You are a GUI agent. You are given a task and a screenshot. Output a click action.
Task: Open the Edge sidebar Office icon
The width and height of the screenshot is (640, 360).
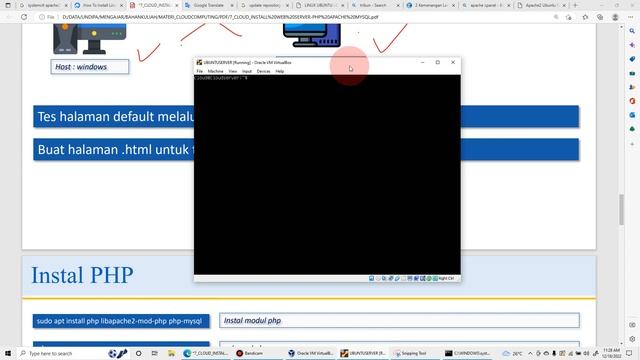[x=632, y=101]
